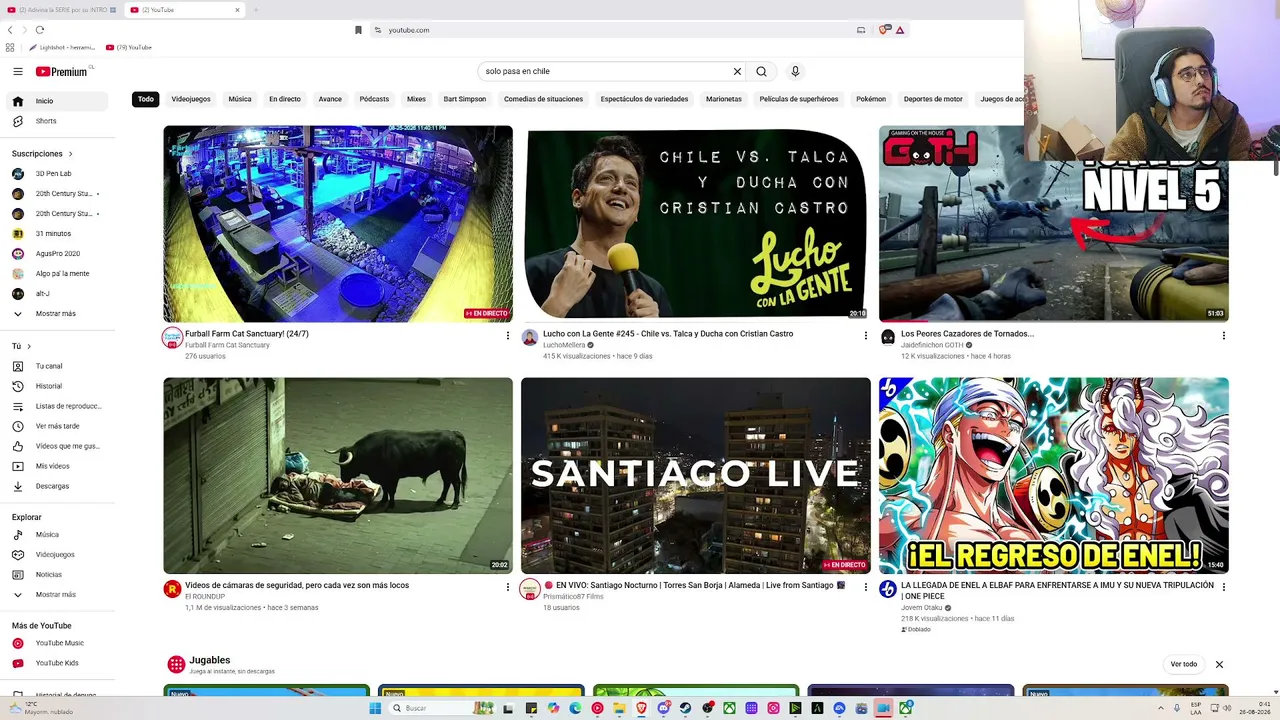Start voice search with the microphone icon

click(795, 71)
